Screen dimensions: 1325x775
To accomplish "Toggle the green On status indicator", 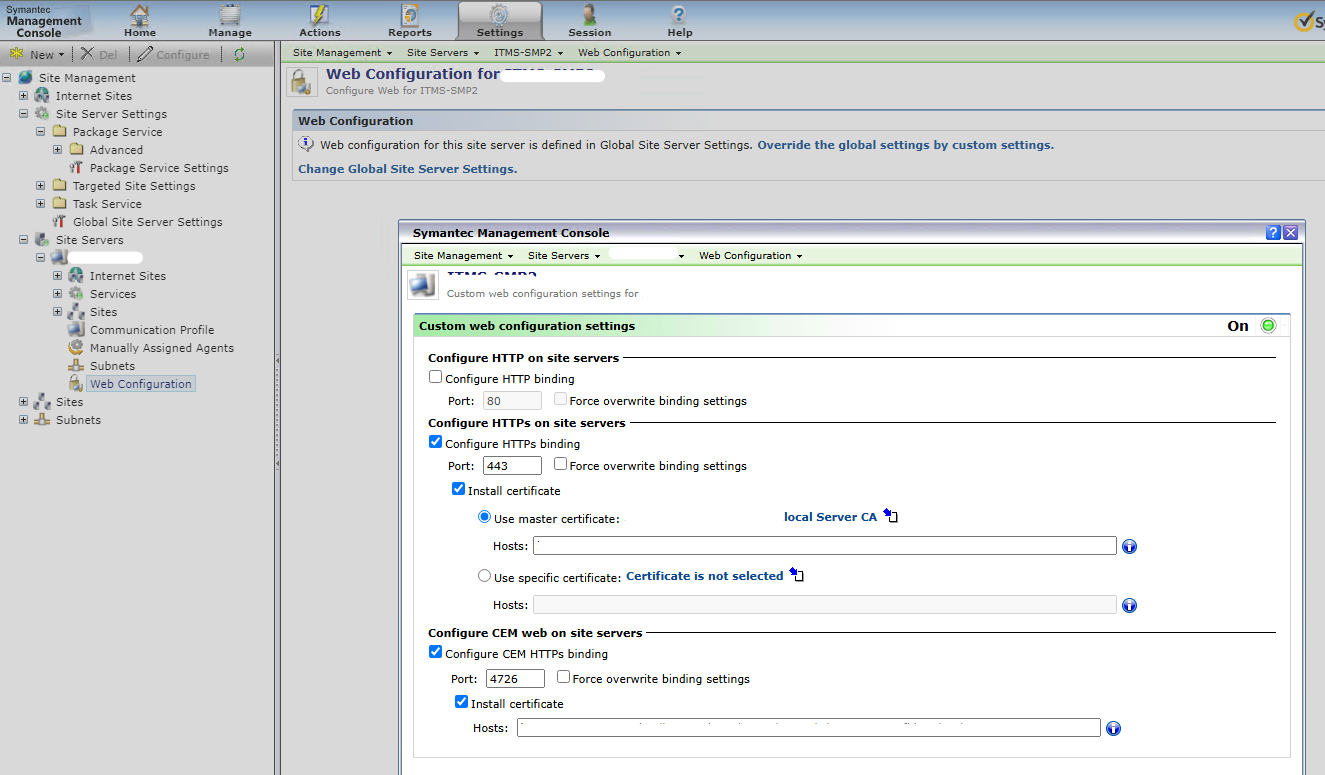I will pos(1268,326).
